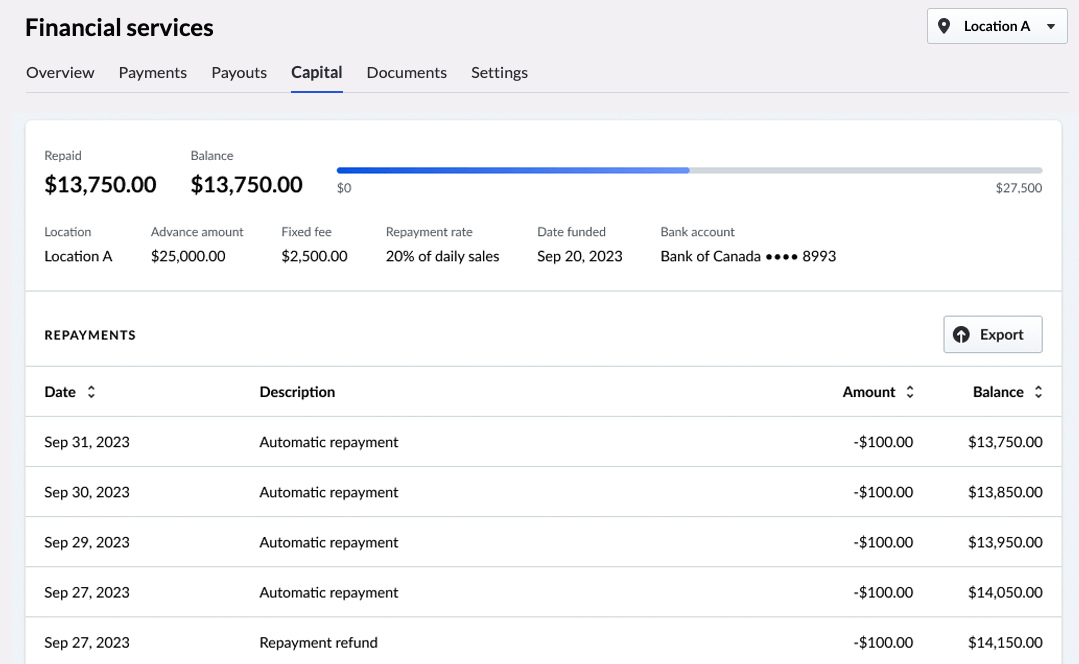Screen dimensions: 1079x664
Task: Sort by Date using sort arrows
Action: click(91, 392)
